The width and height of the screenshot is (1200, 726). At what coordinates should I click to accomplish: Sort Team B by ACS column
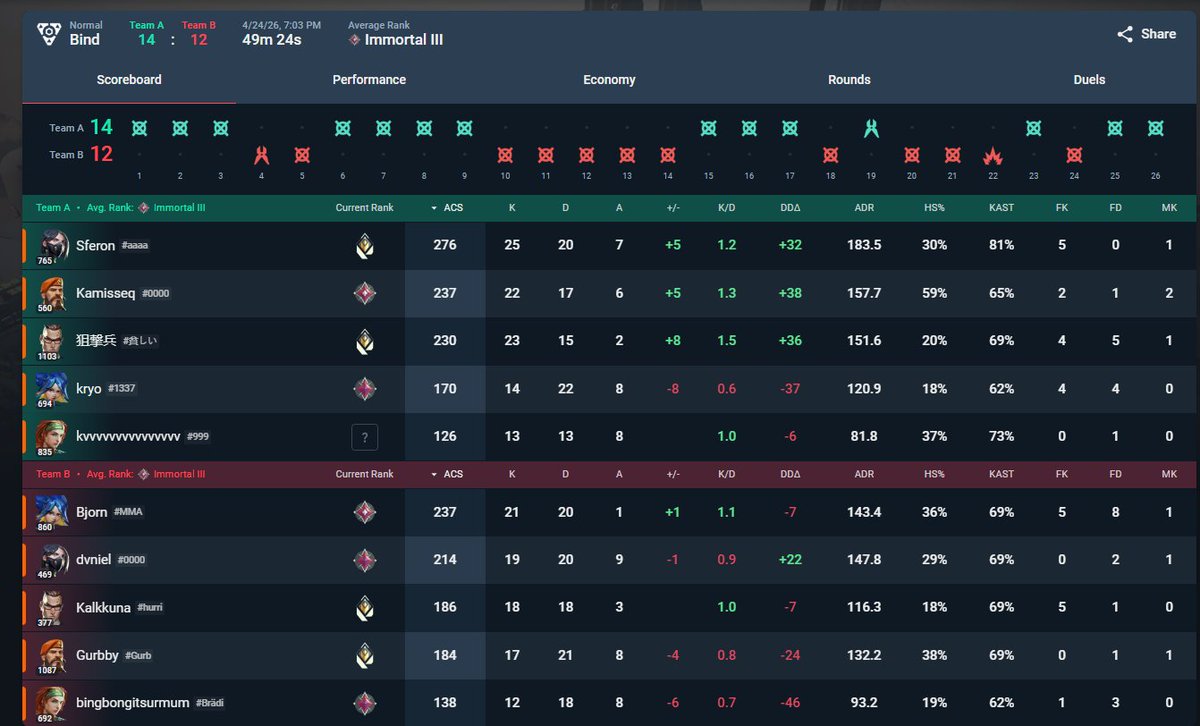445,474
